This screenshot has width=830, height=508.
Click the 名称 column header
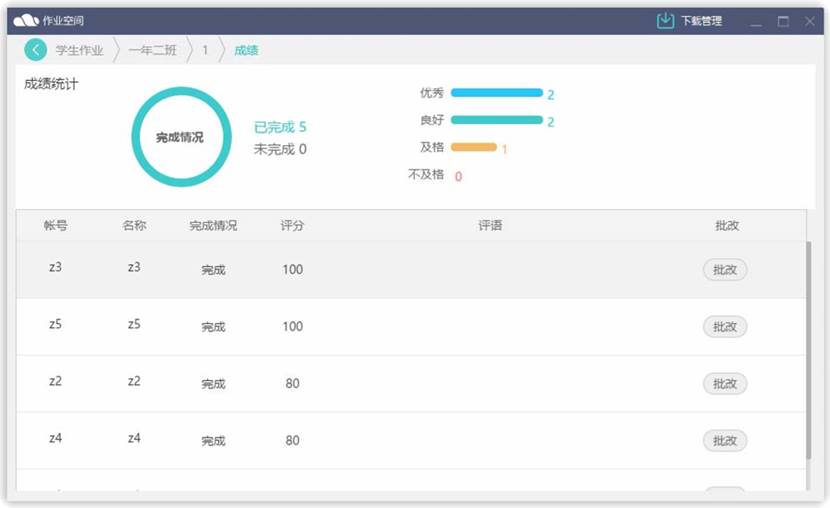point(134,225)
